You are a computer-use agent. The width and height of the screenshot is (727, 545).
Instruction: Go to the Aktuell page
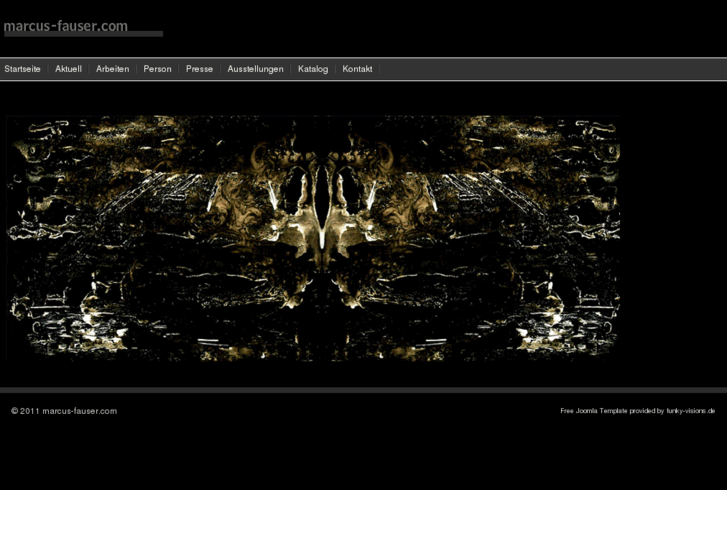coord(68,69)
